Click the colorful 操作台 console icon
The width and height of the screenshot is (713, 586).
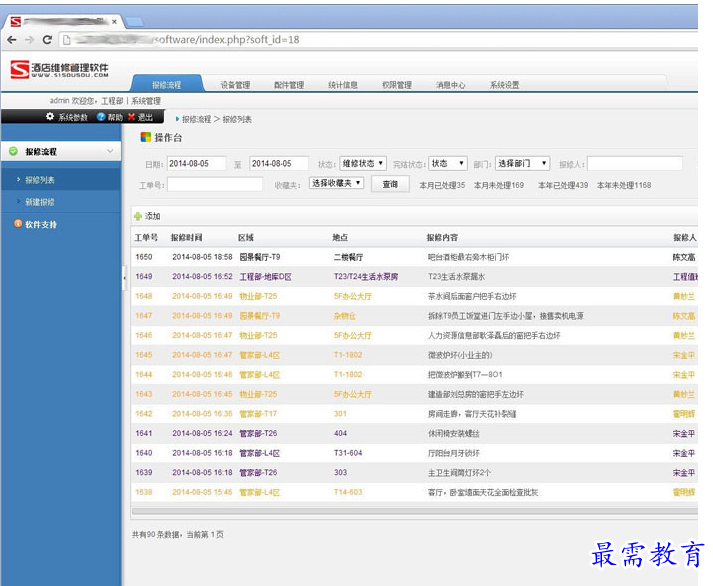(146, 137)
